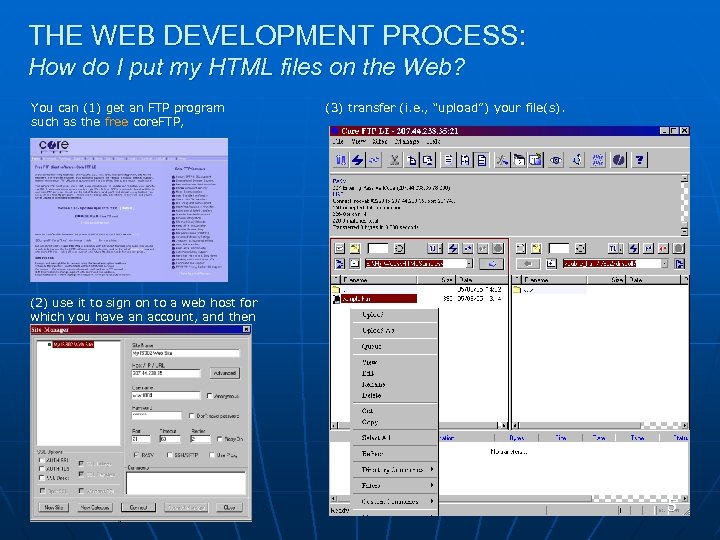The image size is (720, 540).
Task: Click the text-lines document toolbar icon
Action: [x=448, y=160]
